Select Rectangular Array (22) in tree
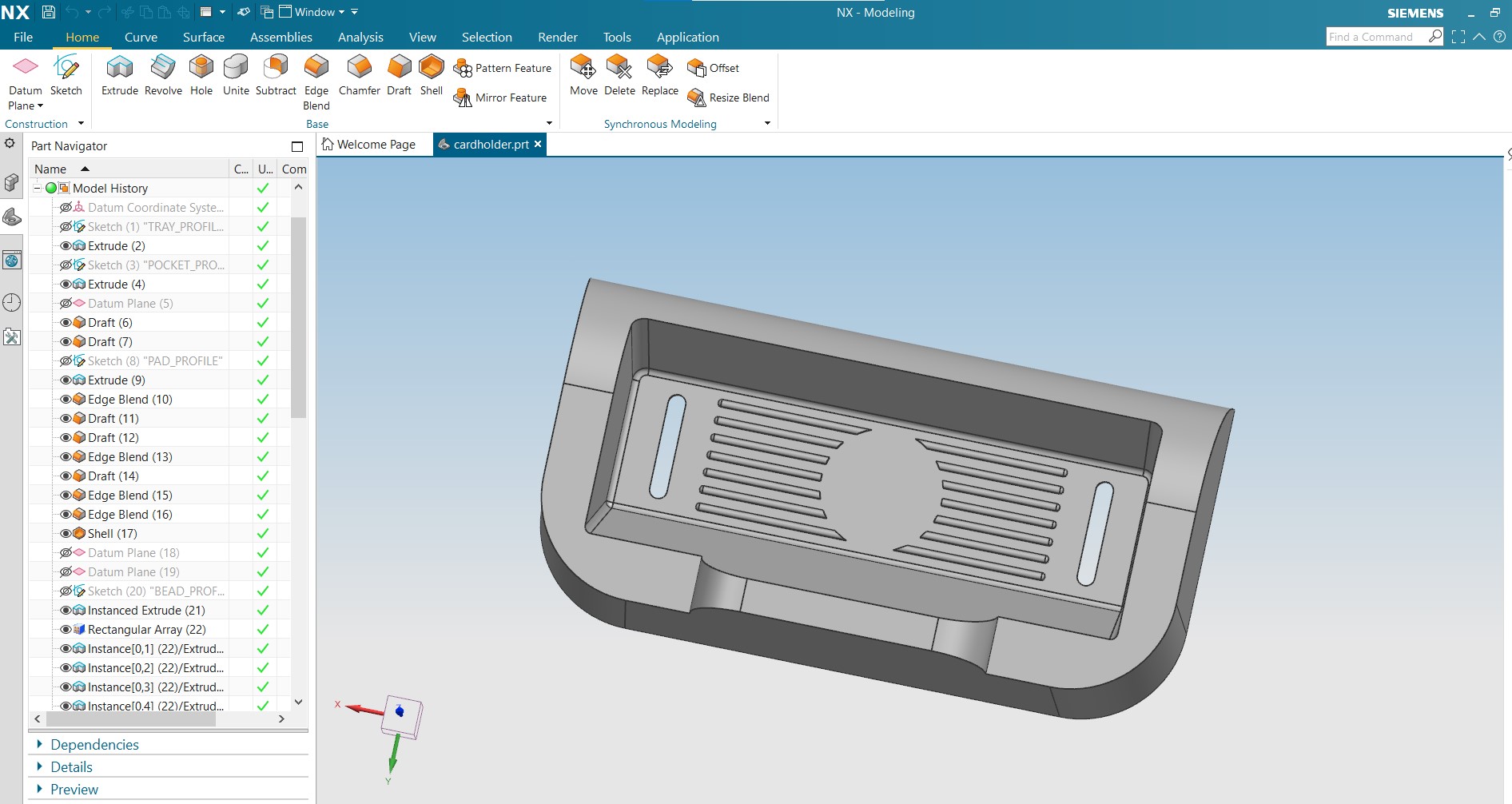The width and height of the screenshot is (1512, 804). (146, 630)
